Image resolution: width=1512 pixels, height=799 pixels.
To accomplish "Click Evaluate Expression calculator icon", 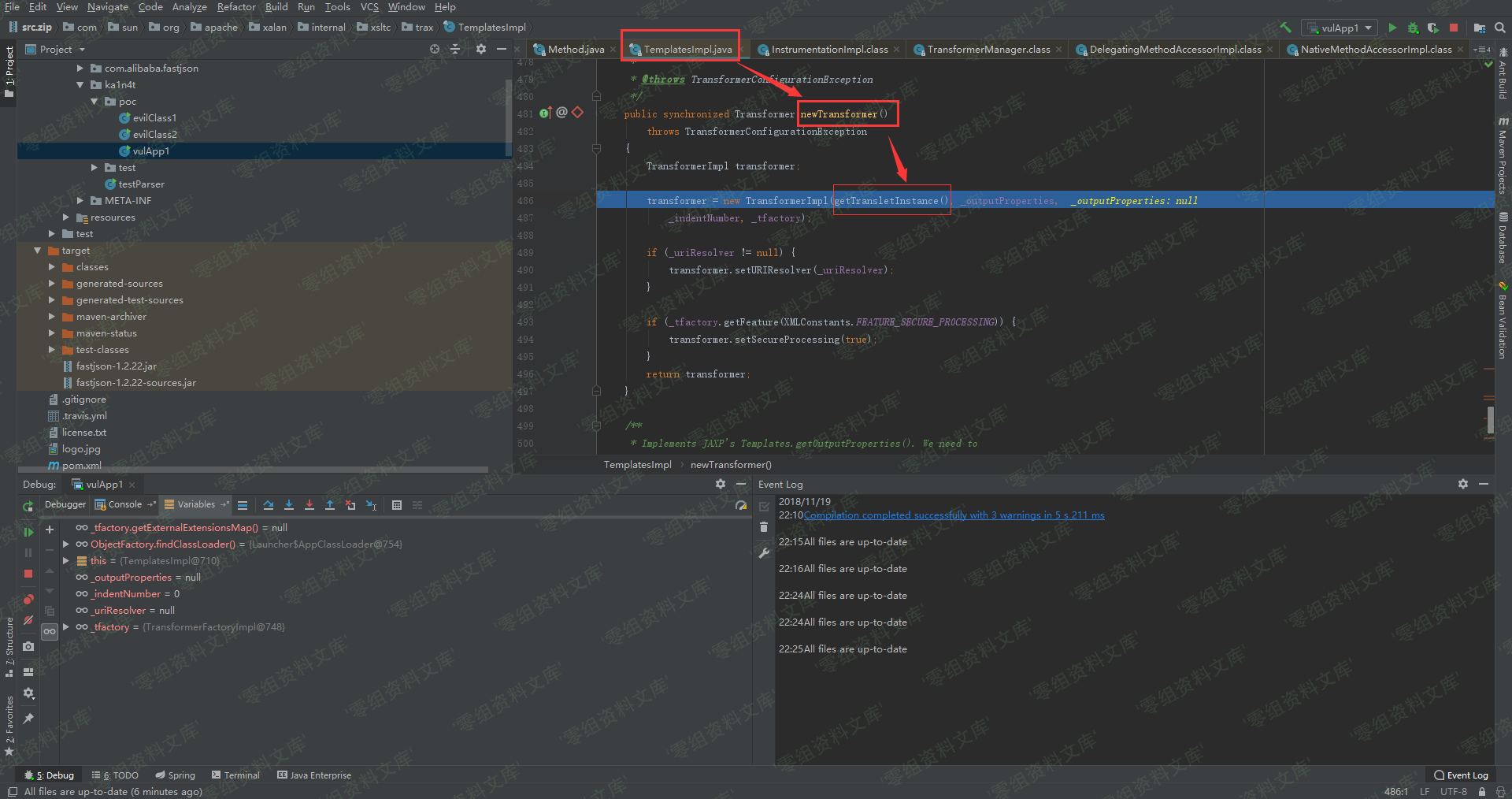I will pos(397,505).
